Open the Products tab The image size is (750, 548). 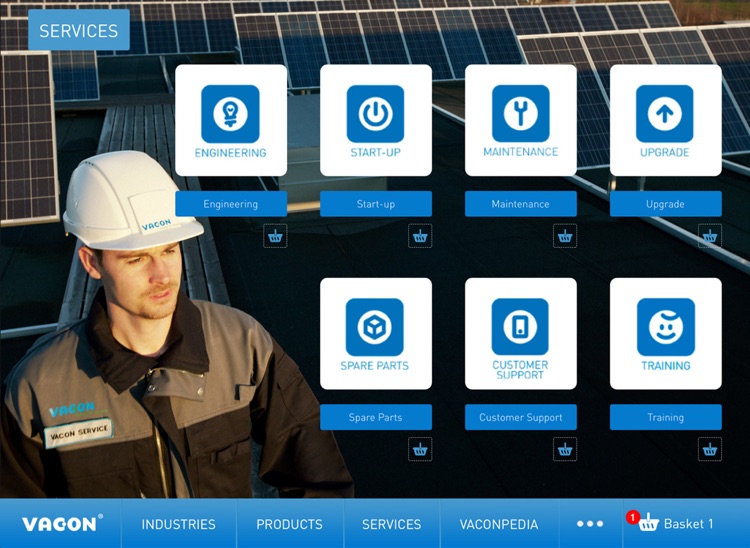click(x=290, y=524)
